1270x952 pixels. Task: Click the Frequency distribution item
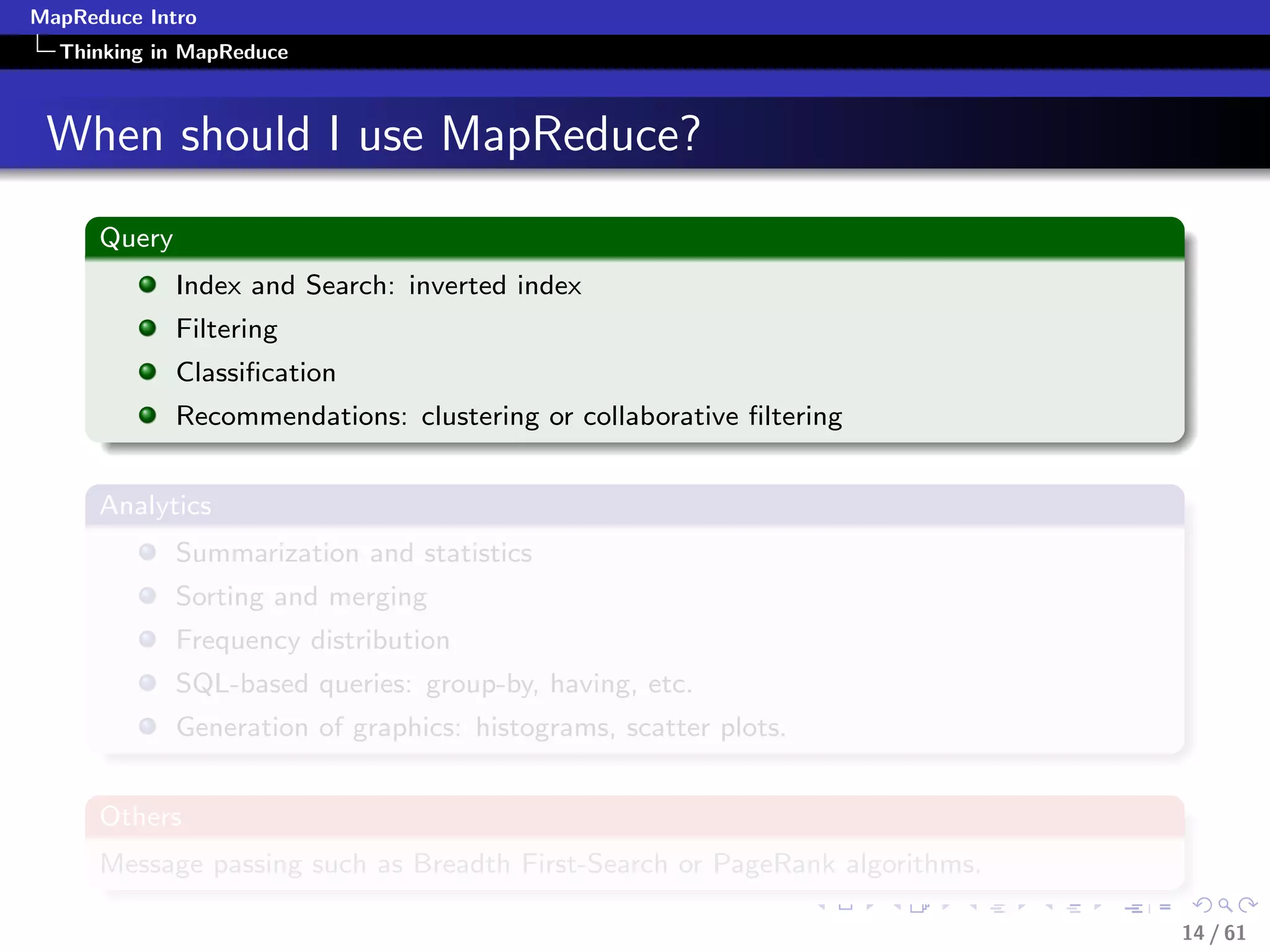(313, 640)
